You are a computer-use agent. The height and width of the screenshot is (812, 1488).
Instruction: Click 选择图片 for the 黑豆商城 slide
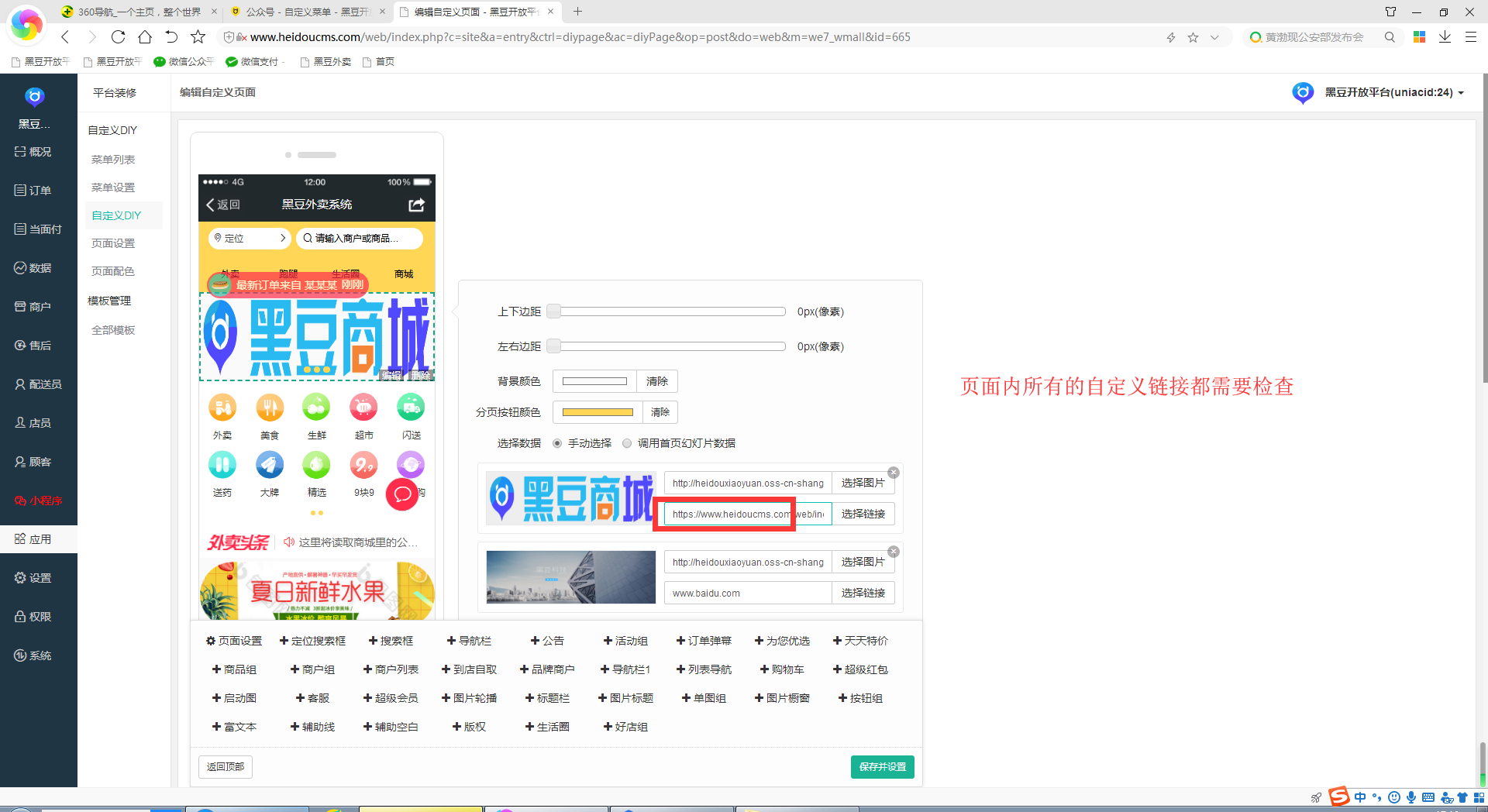[x=863, y=483]
